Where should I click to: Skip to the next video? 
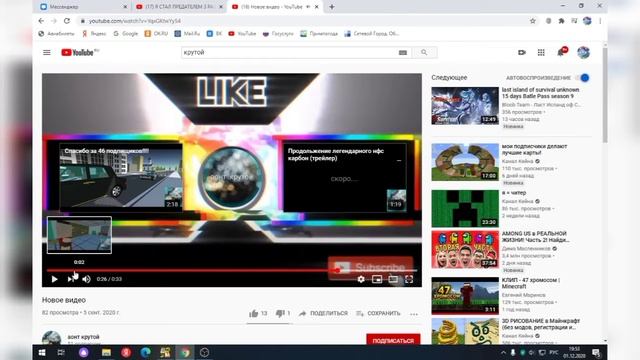(x=71, y=279)
